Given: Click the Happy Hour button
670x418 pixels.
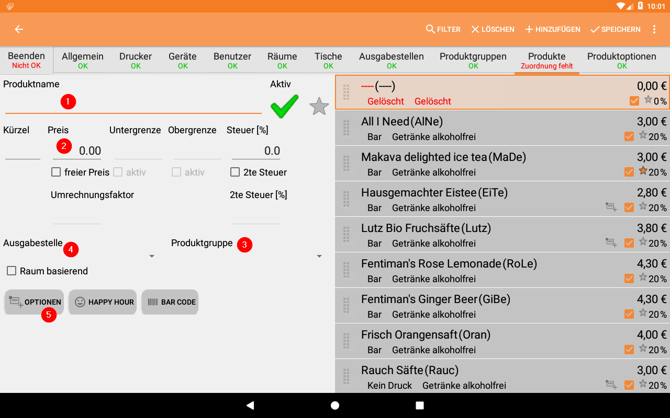Looking at the screenshot, I should (103, 302).
